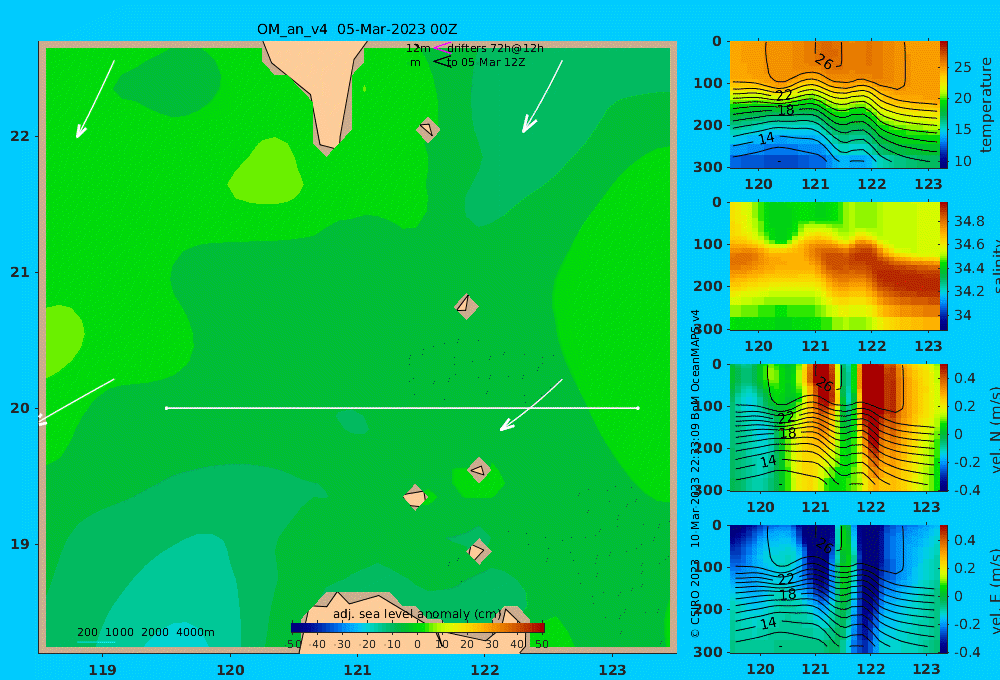Click the longitude label 123 on the main map
This screenshot has width=1000, height=680.
613,670
